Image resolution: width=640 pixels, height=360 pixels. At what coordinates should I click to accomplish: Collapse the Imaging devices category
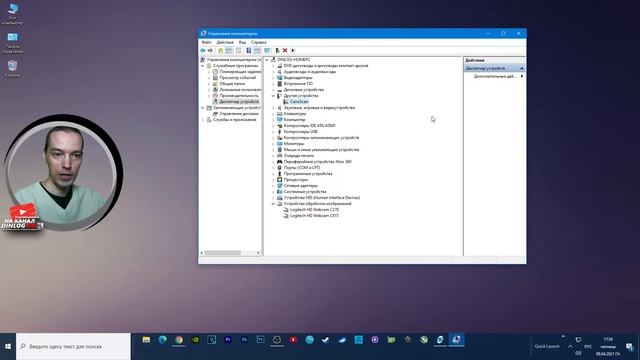pos(273,204)
